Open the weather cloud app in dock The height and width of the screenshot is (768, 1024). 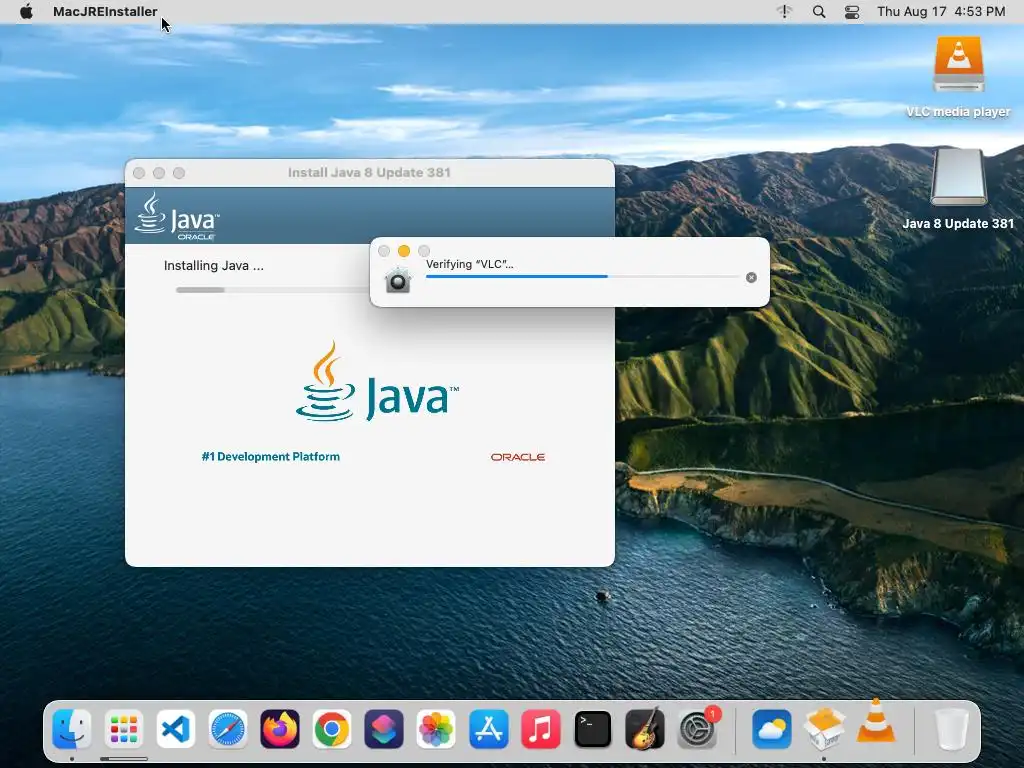[x=771, y=729]
